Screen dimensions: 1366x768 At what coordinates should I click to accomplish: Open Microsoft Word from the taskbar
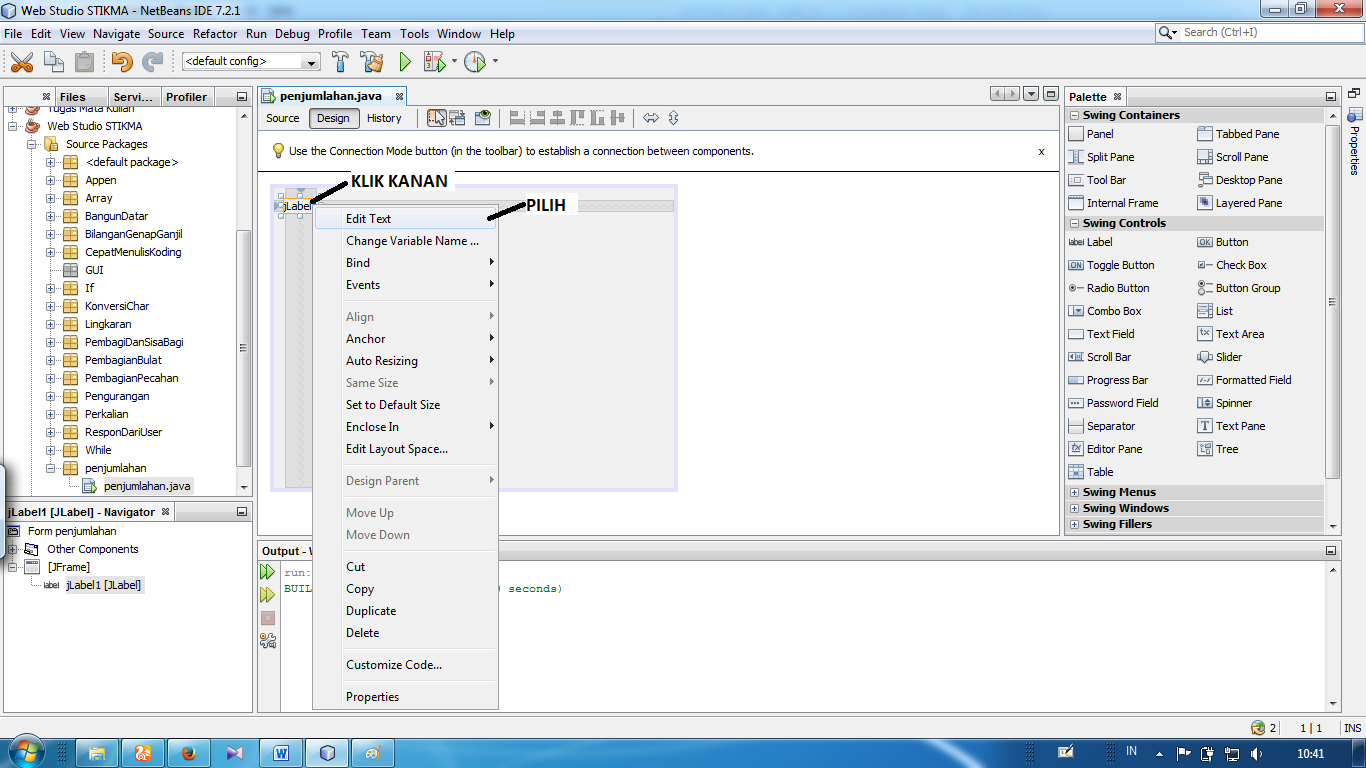pyautogui.click(x=281, y=751)
